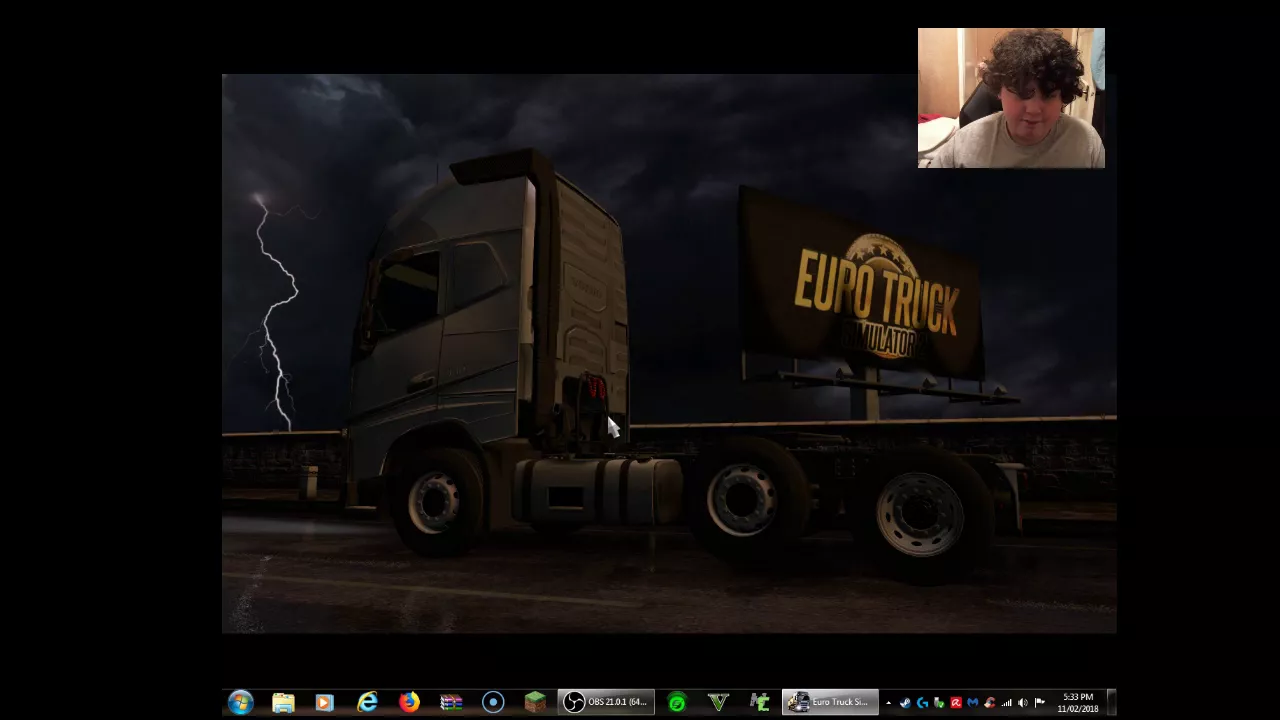The height and width of the screenshot is (720, 1280).
Task: Open Malwarebytes tray icon
Action: pyautogui.click(x=973, y=703)
